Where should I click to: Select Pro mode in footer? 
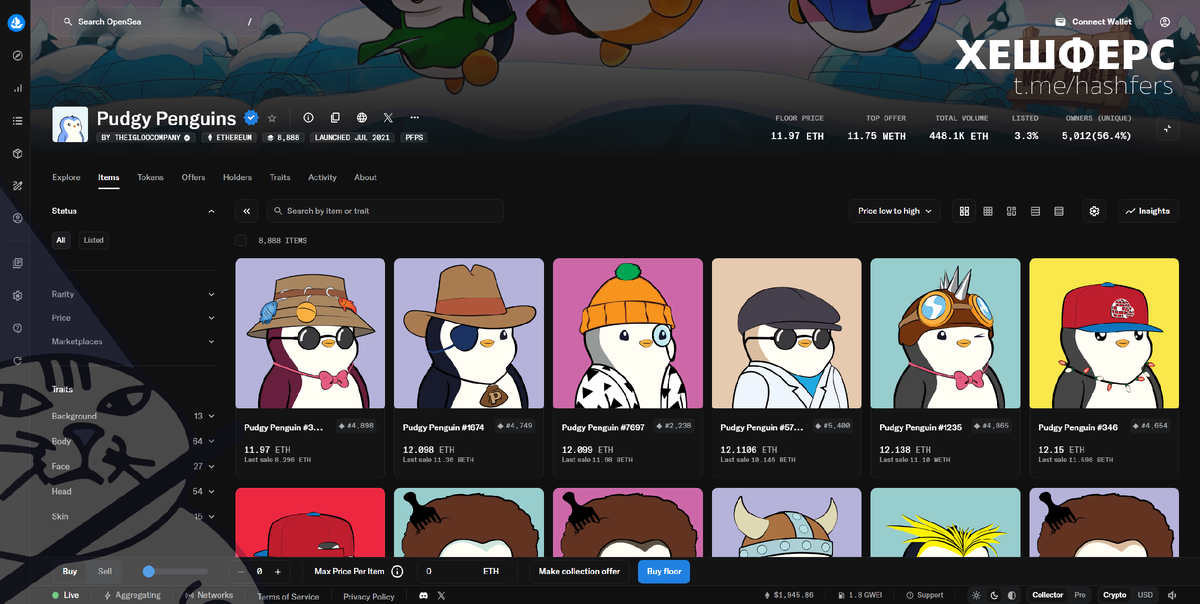1080,595
